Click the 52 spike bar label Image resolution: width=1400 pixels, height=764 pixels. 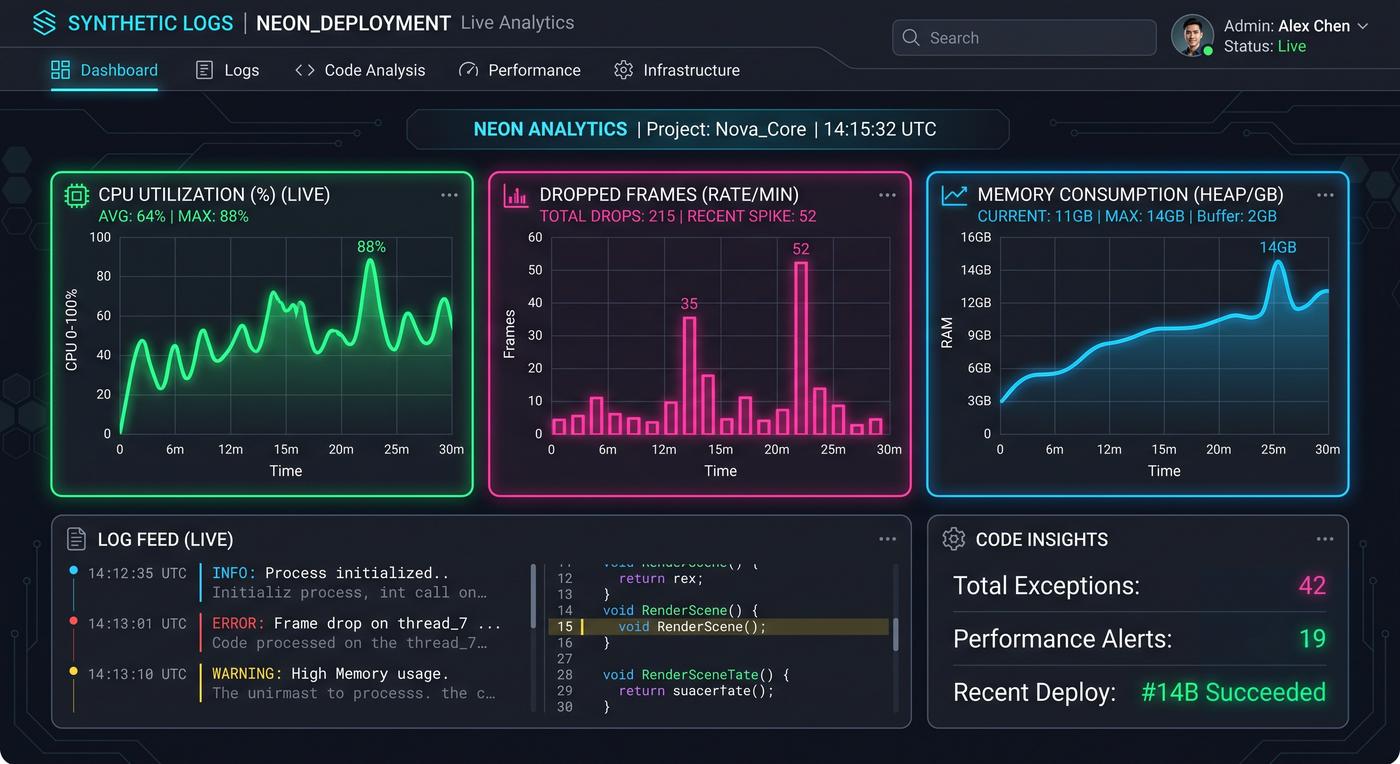click(801, 249)
